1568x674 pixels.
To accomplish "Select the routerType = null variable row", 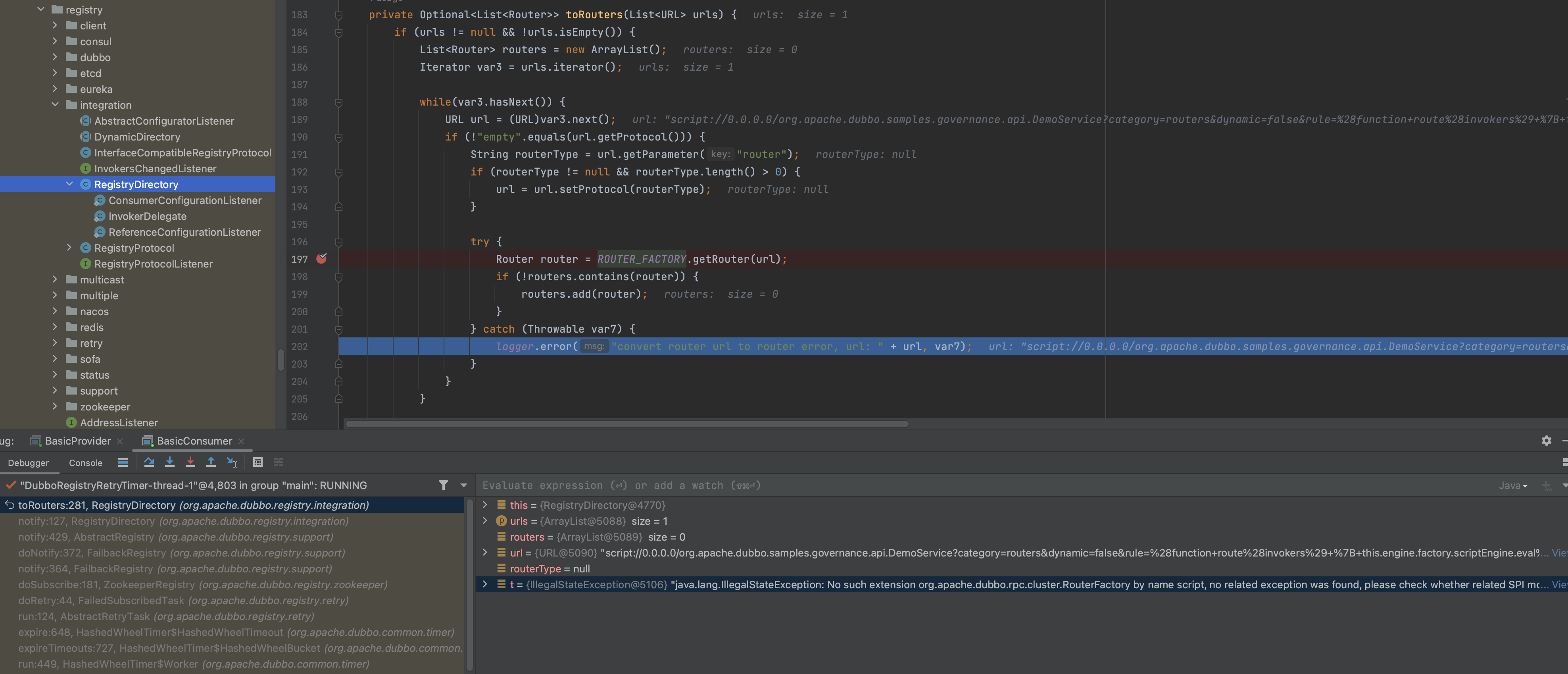I will pyautogui.click(x=1021, y=568).
